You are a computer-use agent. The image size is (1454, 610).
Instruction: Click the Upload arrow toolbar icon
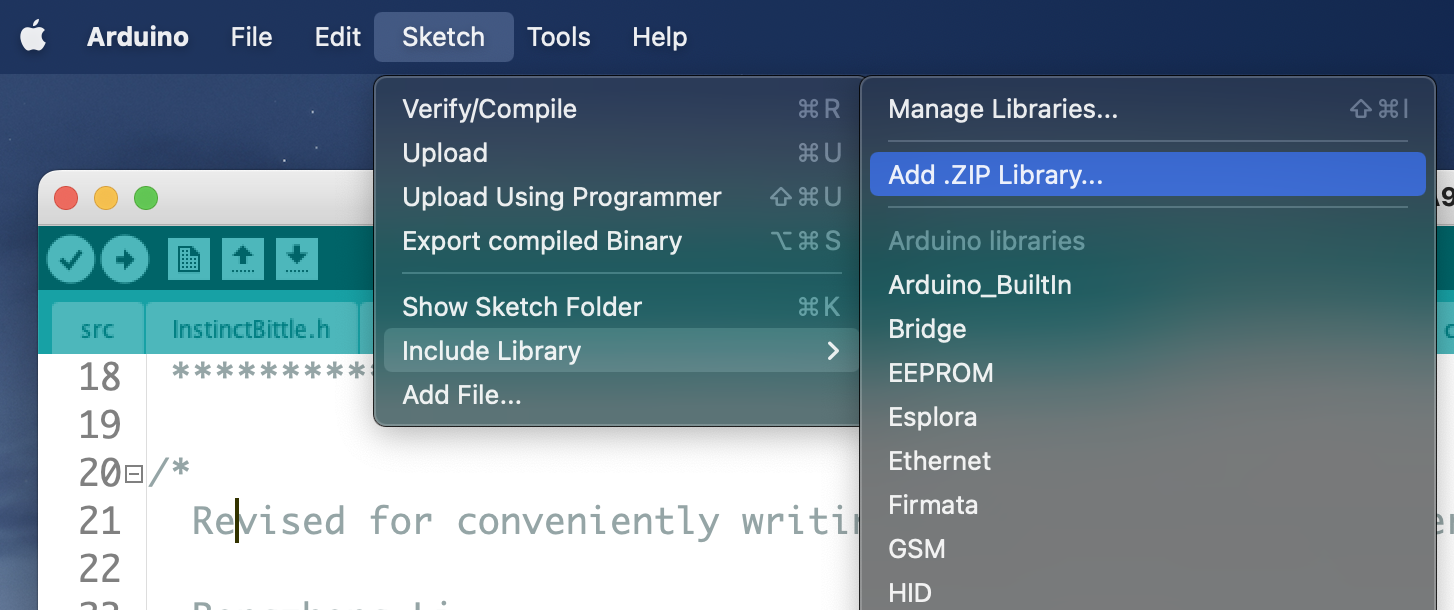125,260
